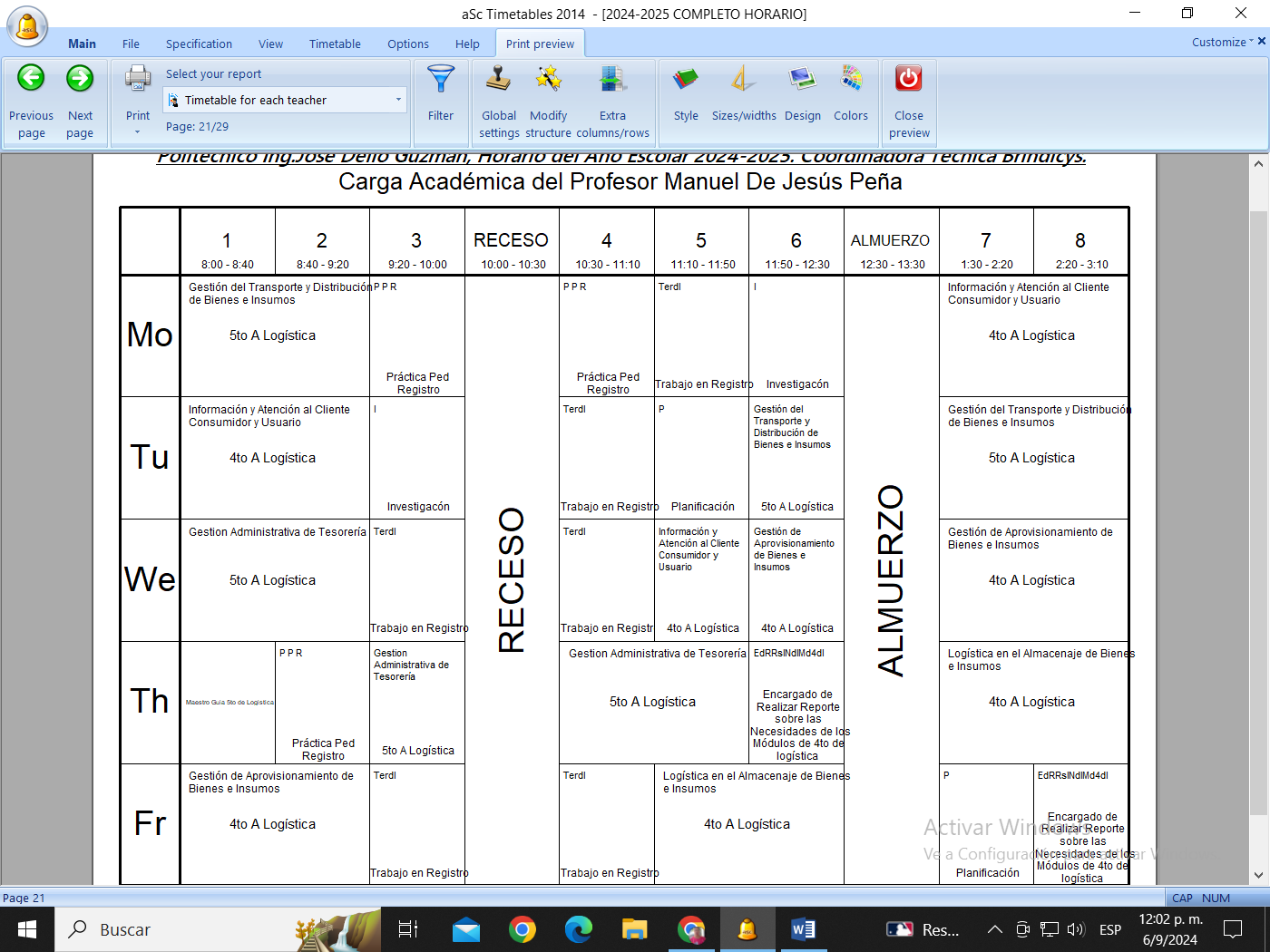
Task: Open the Style options
Action: click(x=686, y=92)
